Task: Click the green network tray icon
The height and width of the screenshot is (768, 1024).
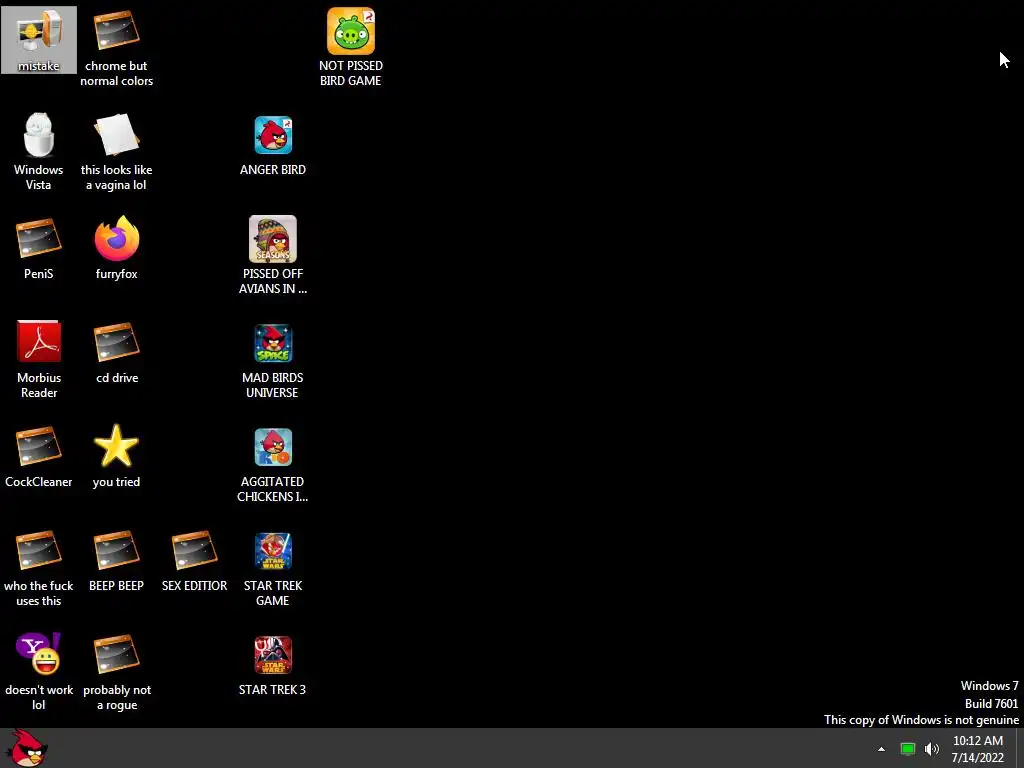Action: click(908, 749)
